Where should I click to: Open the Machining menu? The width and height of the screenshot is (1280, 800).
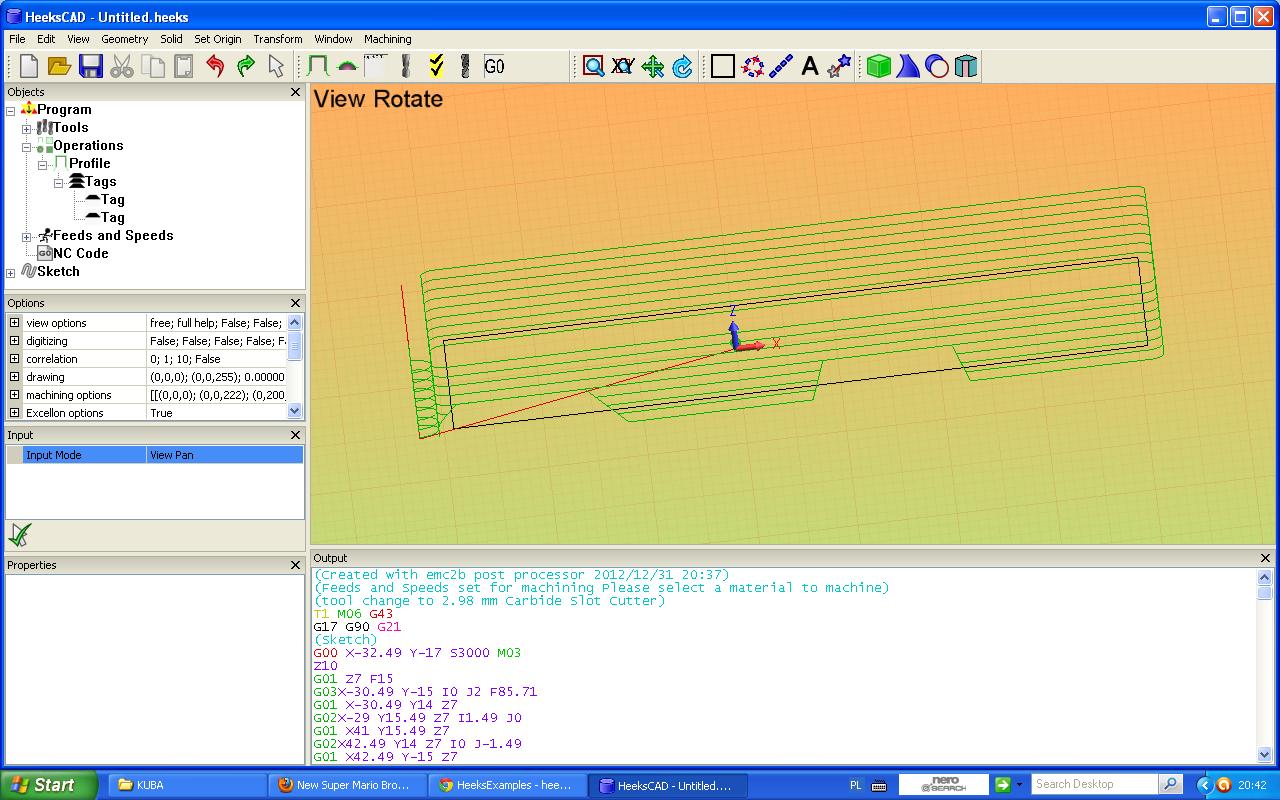point(387,39)
